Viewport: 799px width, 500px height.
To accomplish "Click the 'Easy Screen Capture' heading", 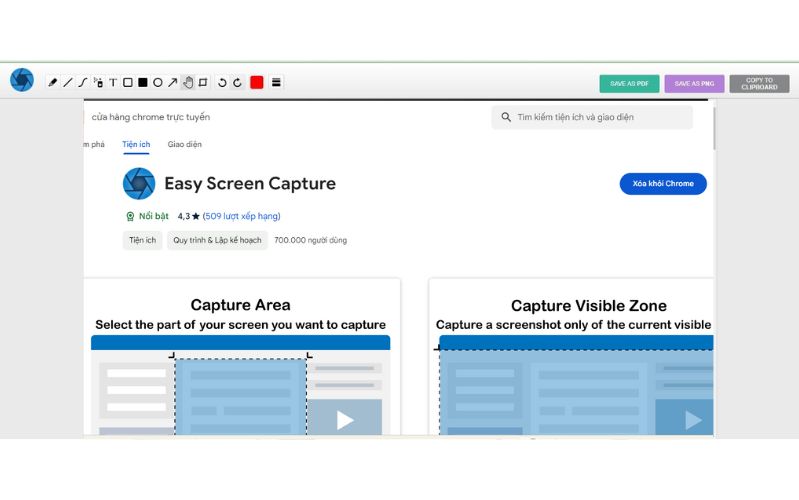I will 250,183.
